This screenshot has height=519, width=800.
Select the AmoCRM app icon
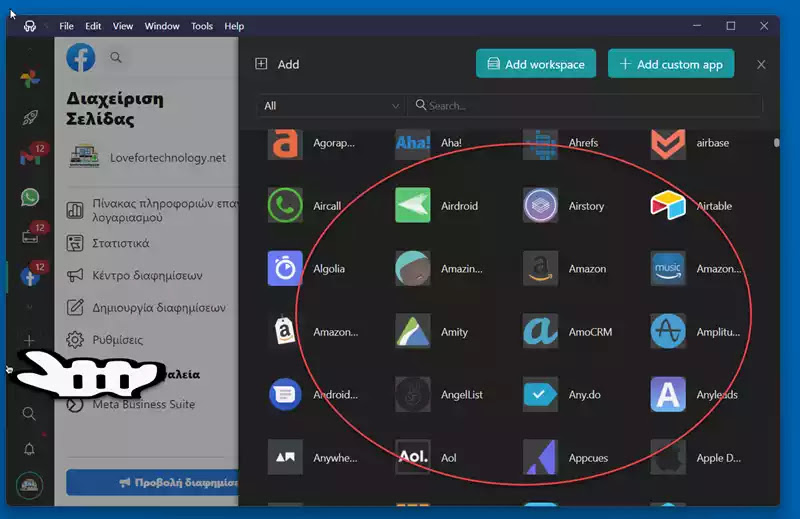pyautogui.click(x=540, y=331)
